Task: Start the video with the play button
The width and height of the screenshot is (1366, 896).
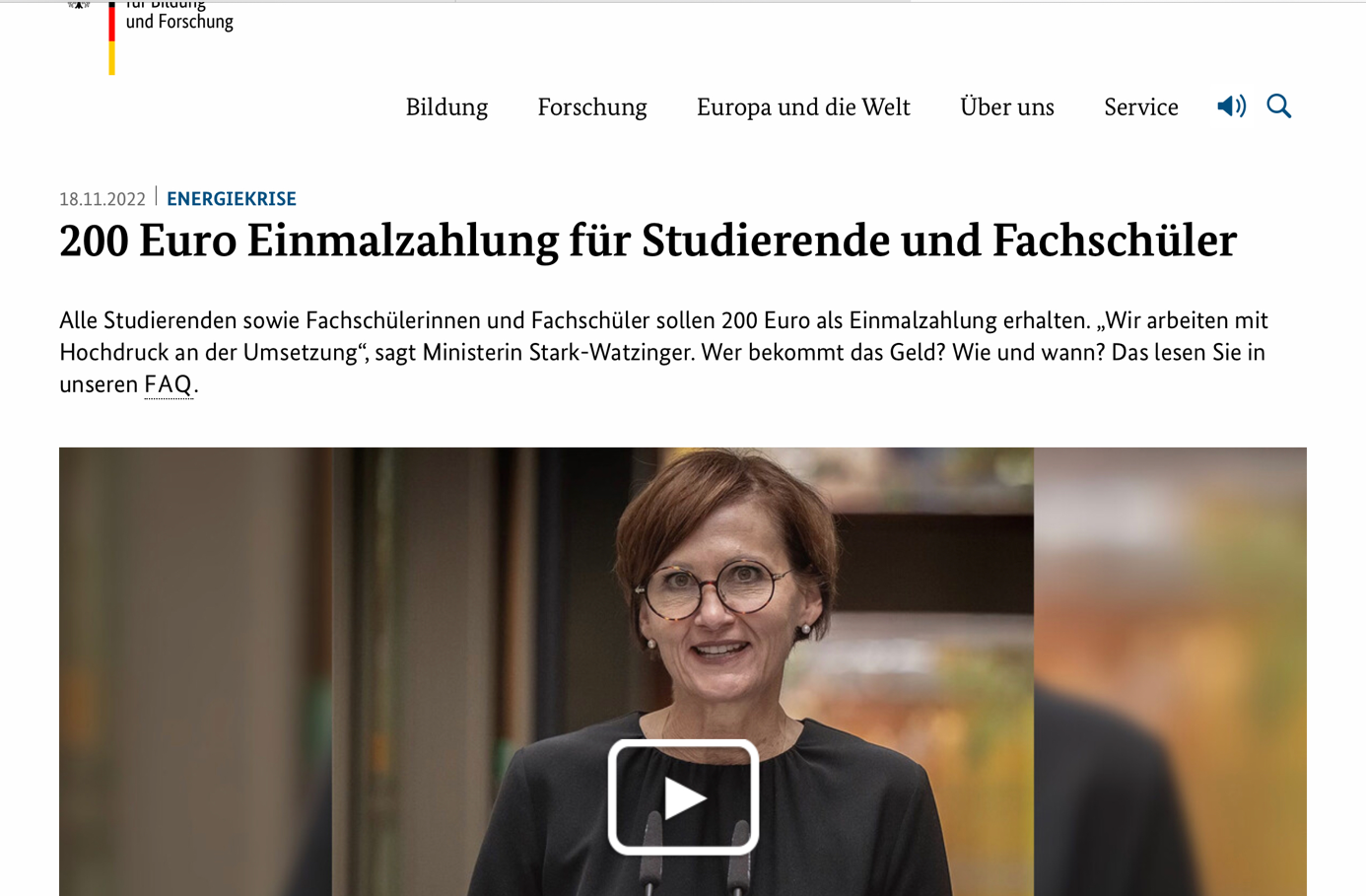Action: tap(683, 796)
